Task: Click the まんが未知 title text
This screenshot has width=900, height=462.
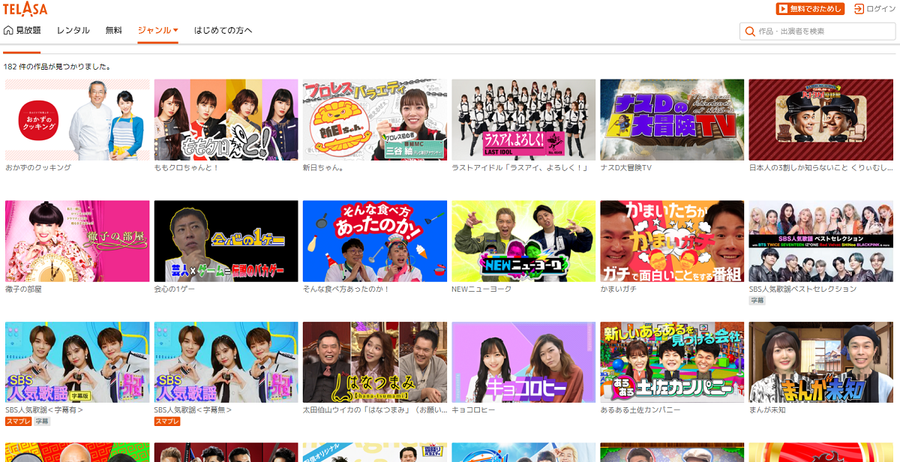Action: (x=767, y=410)
